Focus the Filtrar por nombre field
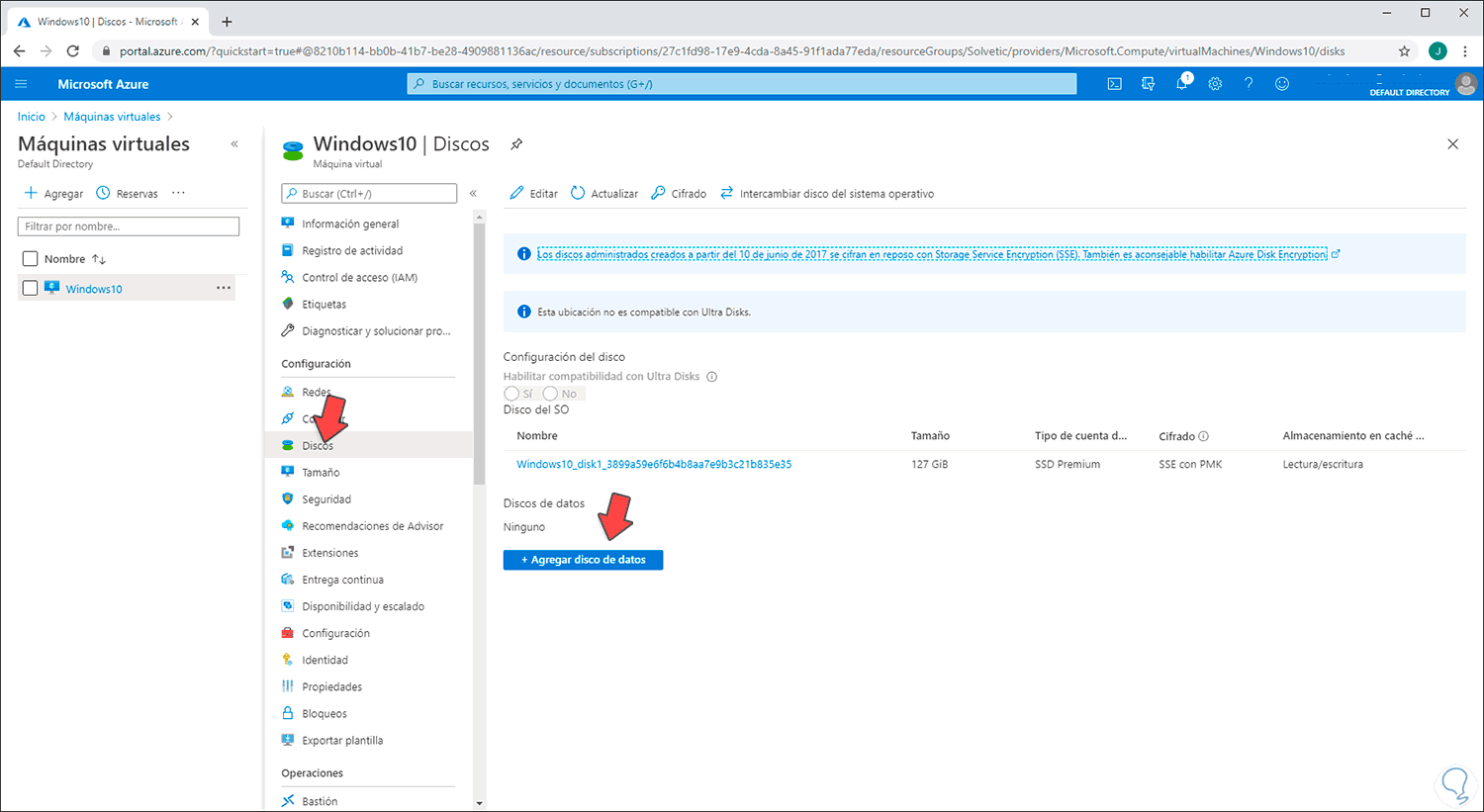 tap(129, 226)
